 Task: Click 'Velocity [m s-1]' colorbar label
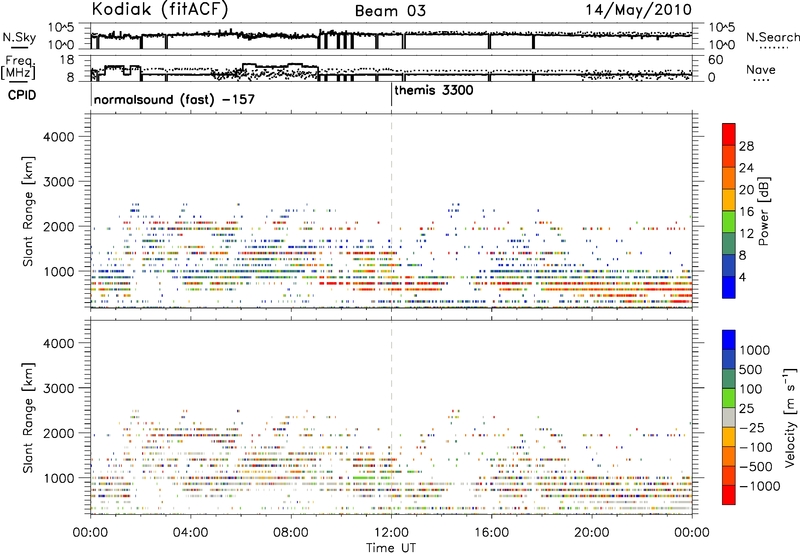tap(790, 418)
